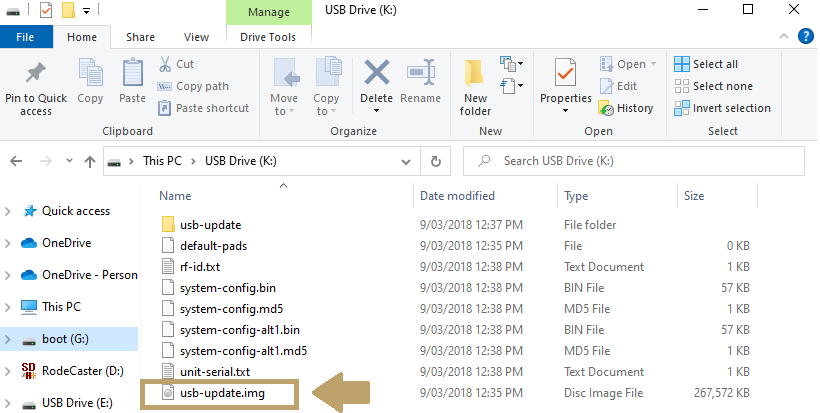Click the Search USB Drive field
The width and height of the screenshot is (820, 413).
tap(634, 161)
